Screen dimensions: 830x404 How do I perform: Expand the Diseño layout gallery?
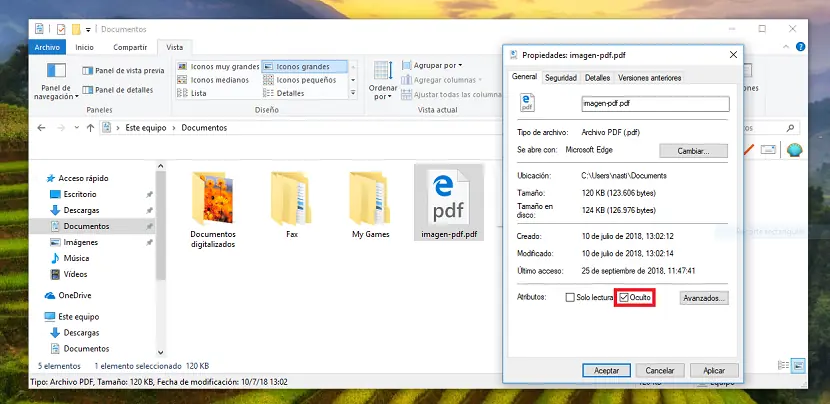pos(353,93)
